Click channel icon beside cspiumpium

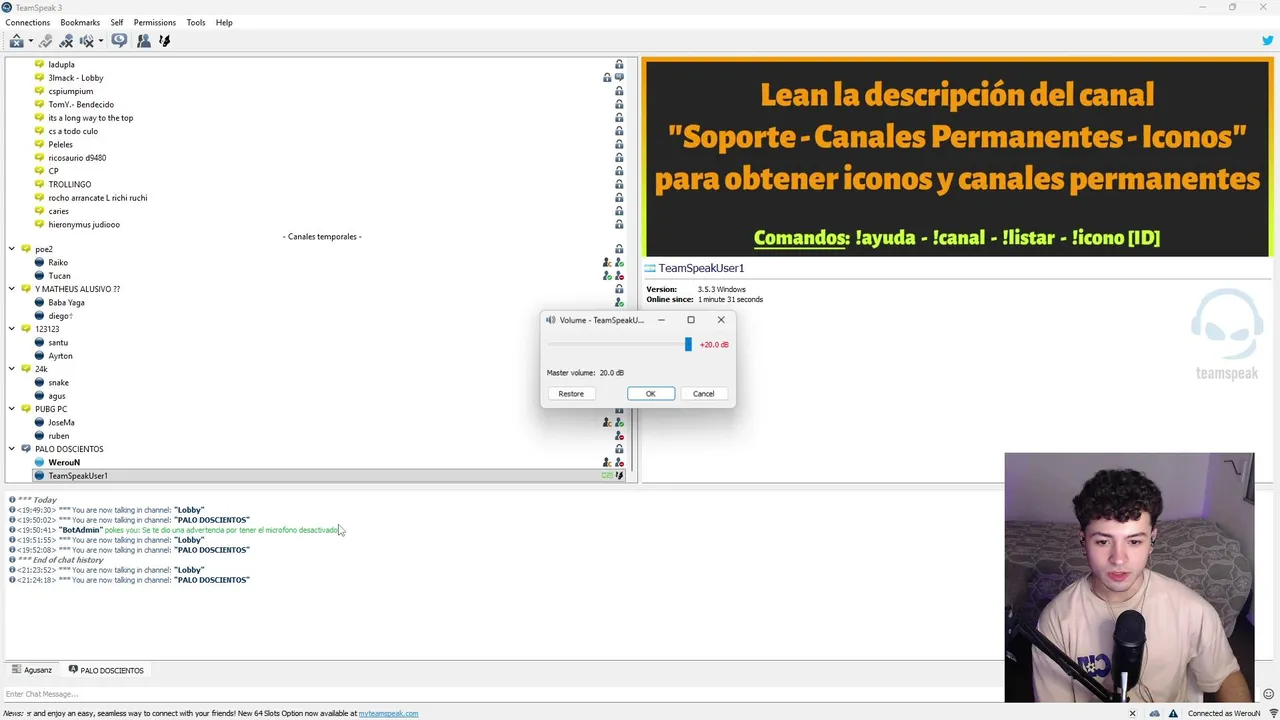(39, 91)
